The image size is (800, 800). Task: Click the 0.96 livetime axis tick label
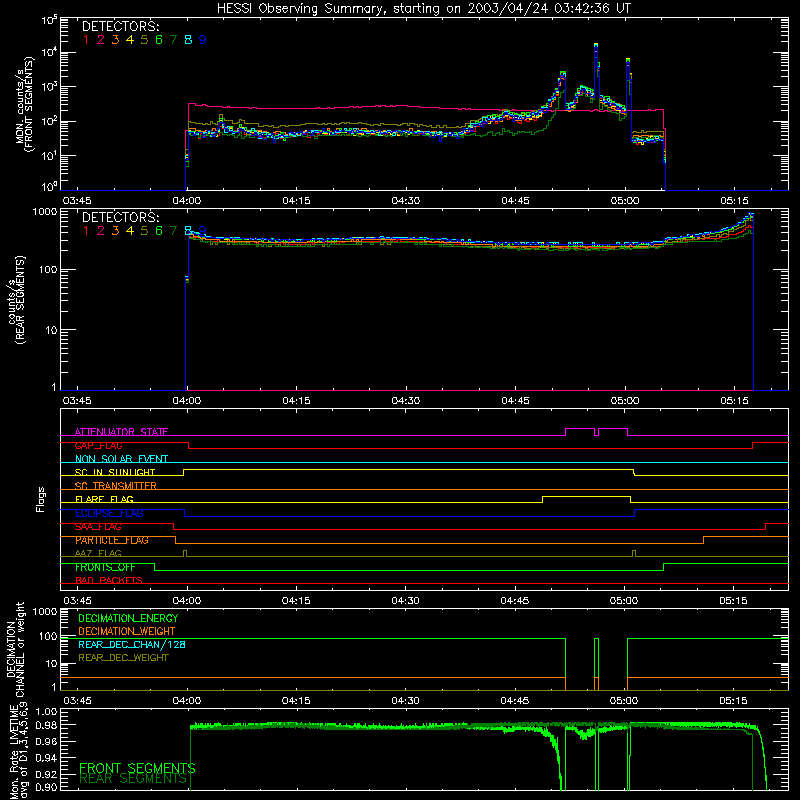click(47, 741)
